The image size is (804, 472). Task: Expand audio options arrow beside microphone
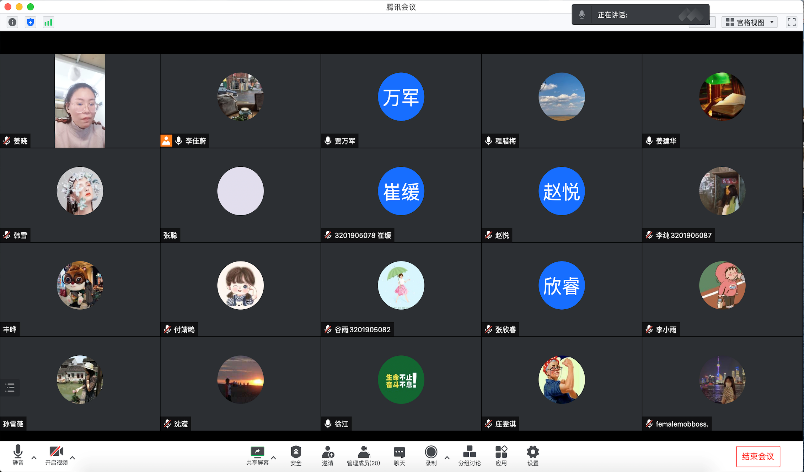(34, 457)
